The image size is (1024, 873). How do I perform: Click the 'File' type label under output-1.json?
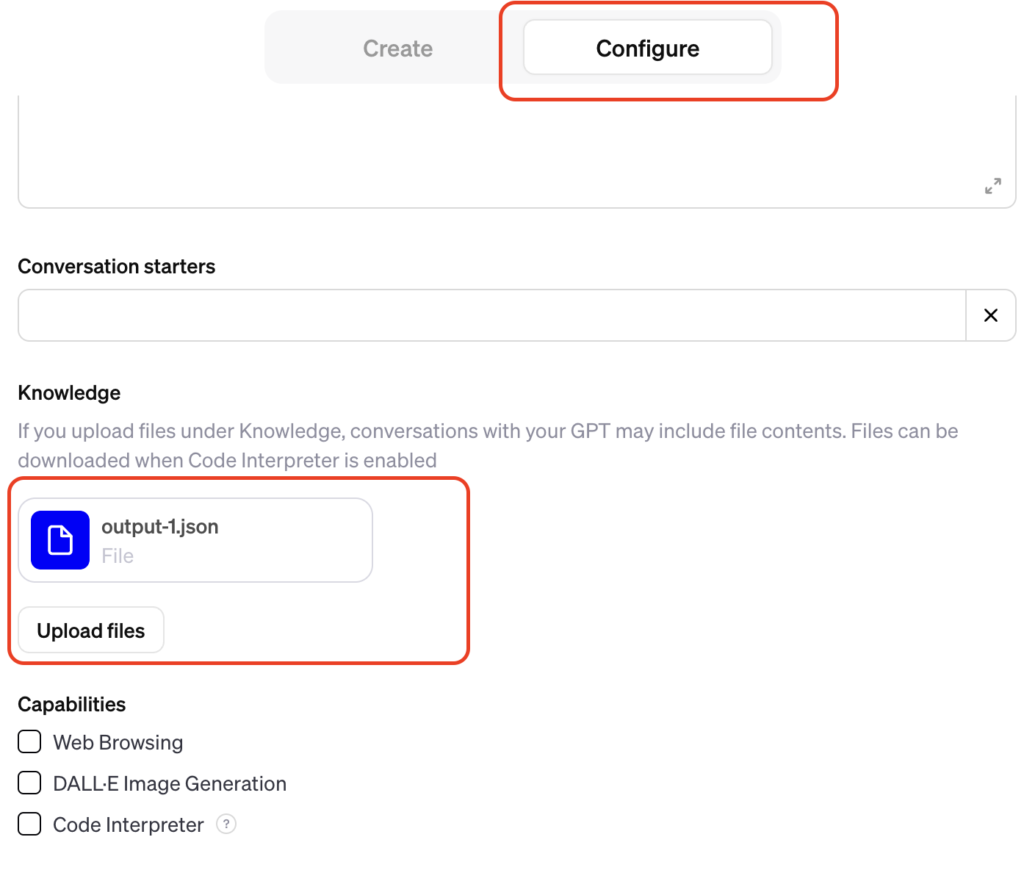[x=117, y=556]
